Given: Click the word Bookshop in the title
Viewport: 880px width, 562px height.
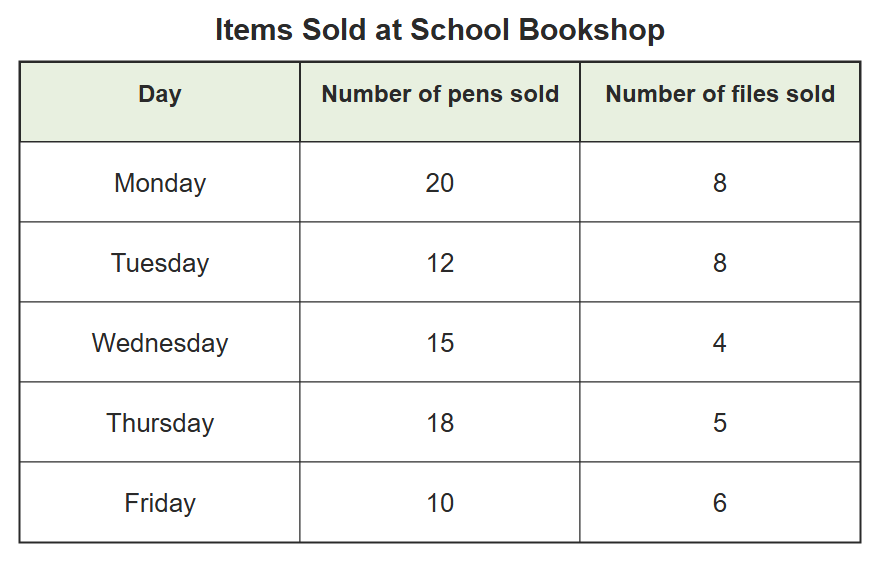Looking at the screenshot, I should click(x=592, y=30).
